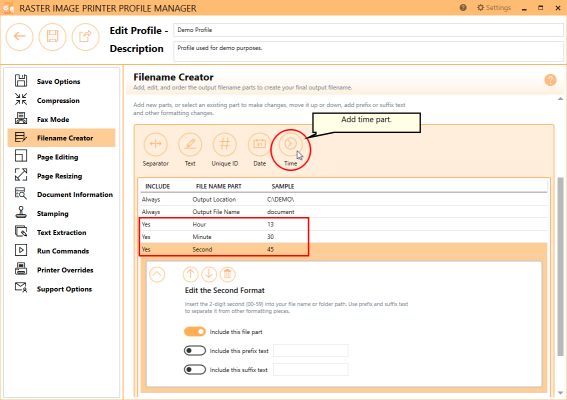
Task: Open Fax Mode section
Action: [x=61, y=119]
